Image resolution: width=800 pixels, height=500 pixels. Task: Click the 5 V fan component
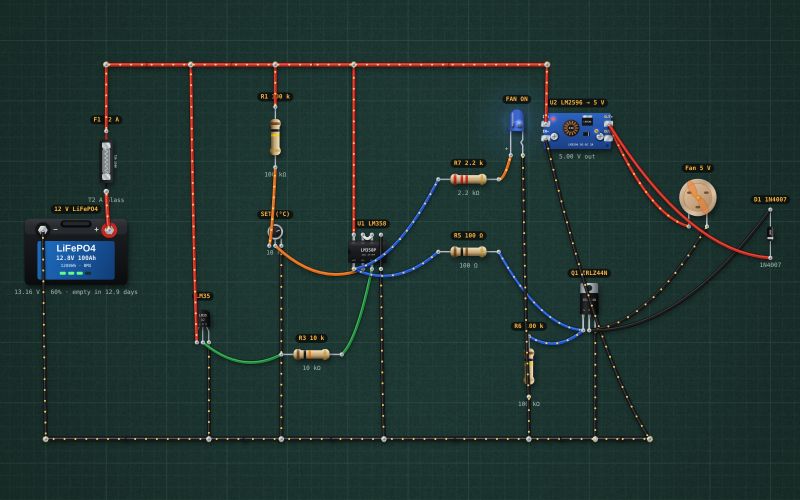697,198
